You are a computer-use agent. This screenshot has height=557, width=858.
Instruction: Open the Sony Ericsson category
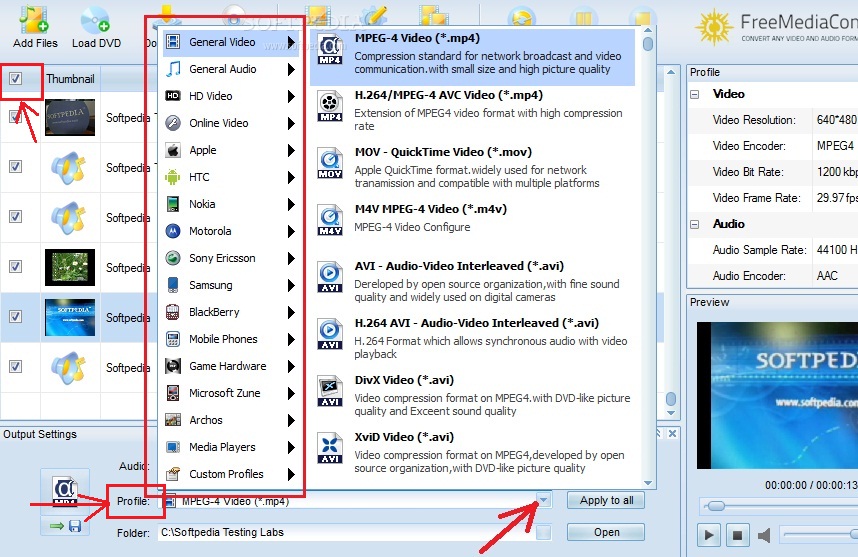(x=231, y=258)
